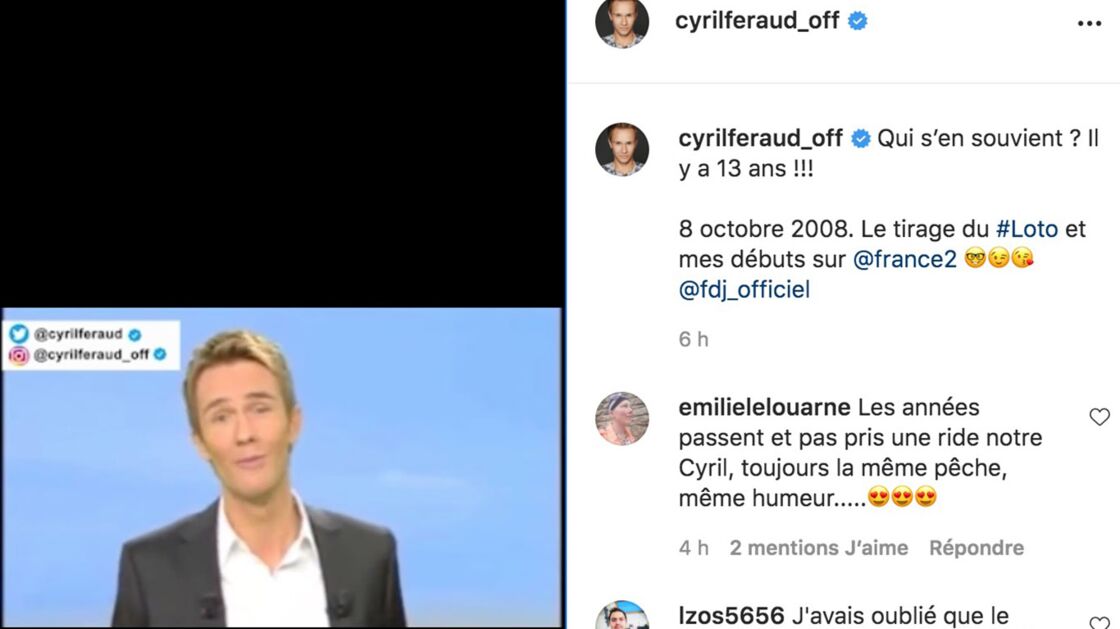View the 2 mentions J'aime list

(x=819, y=548)
